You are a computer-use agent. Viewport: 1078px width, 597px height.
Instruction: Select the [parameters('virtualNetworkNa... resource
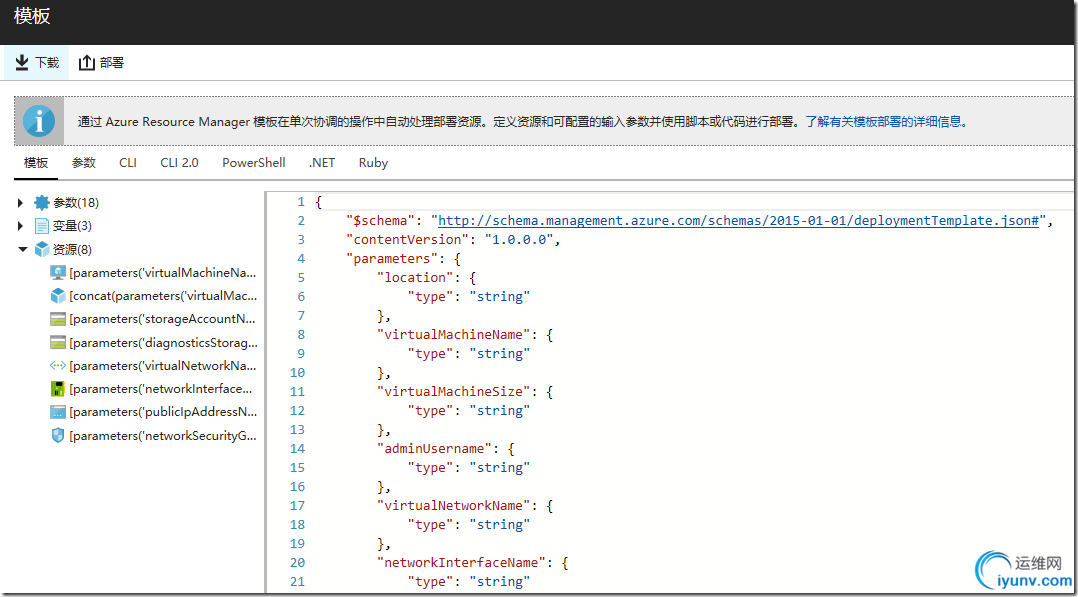[x=164, y=365]
